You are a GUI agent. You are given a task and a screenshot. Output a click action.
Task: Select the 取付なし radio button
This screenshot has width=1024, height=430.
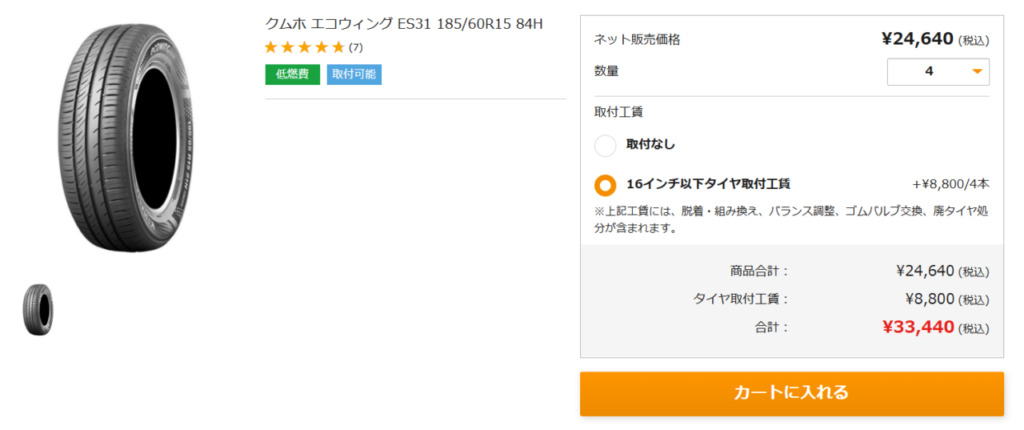[605, 146]
